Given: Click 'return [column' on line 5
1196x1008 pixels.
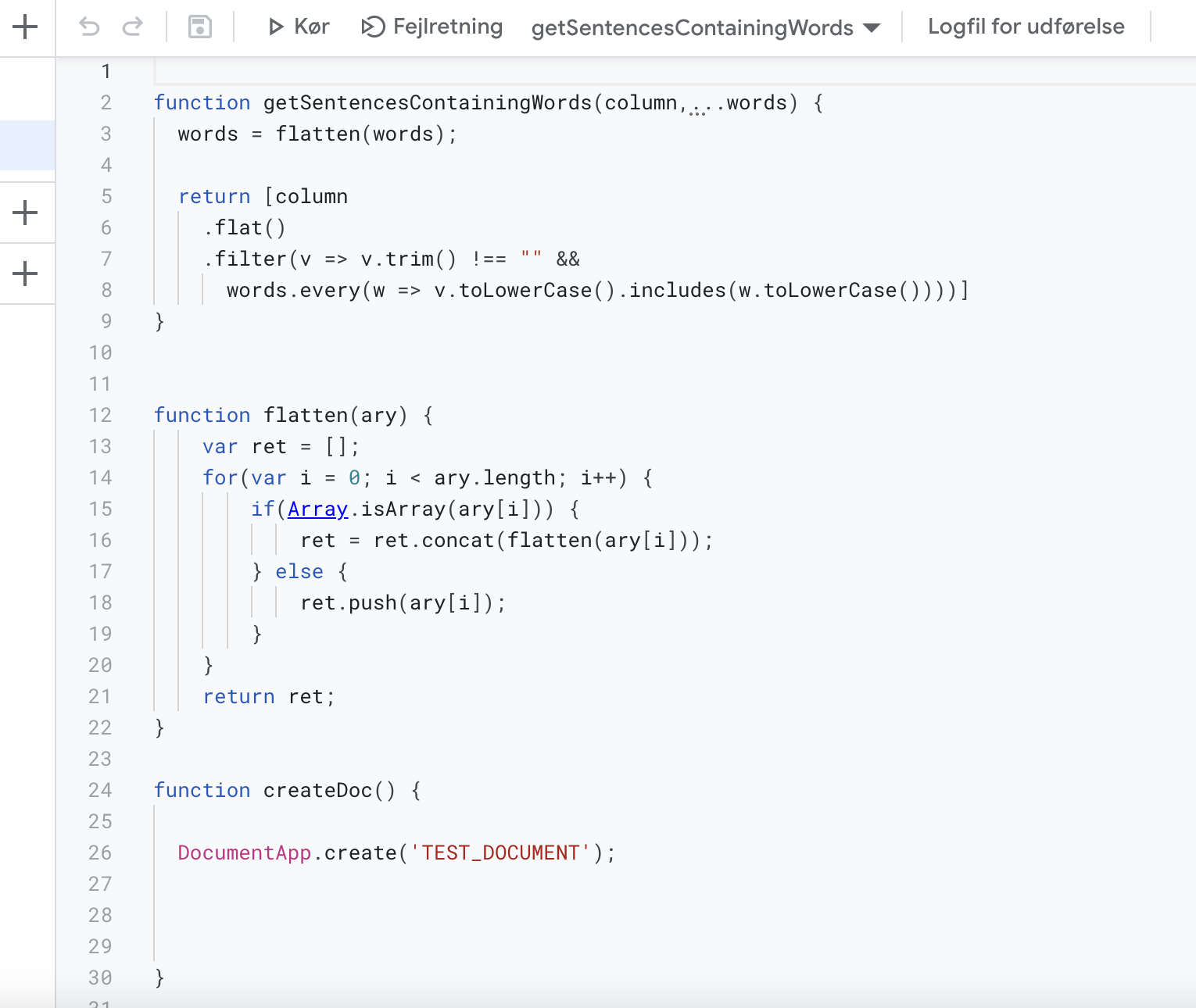Looking at the screenshot, I should [263, 197].
